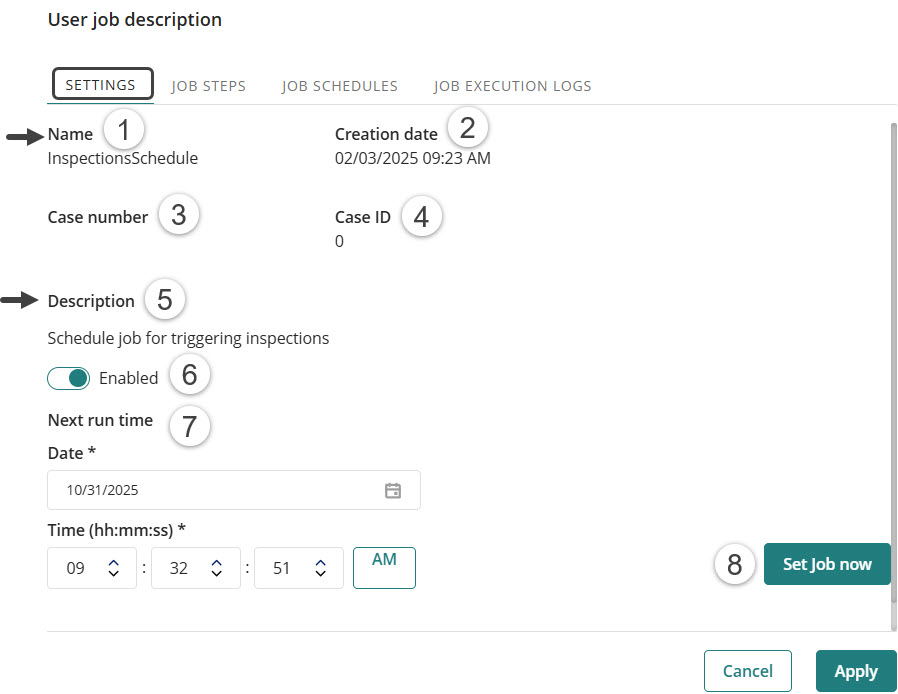Click the Date input showing 10/31/2025
The width and height of the screenshot is (898, 694).
[x=200, y=490]
